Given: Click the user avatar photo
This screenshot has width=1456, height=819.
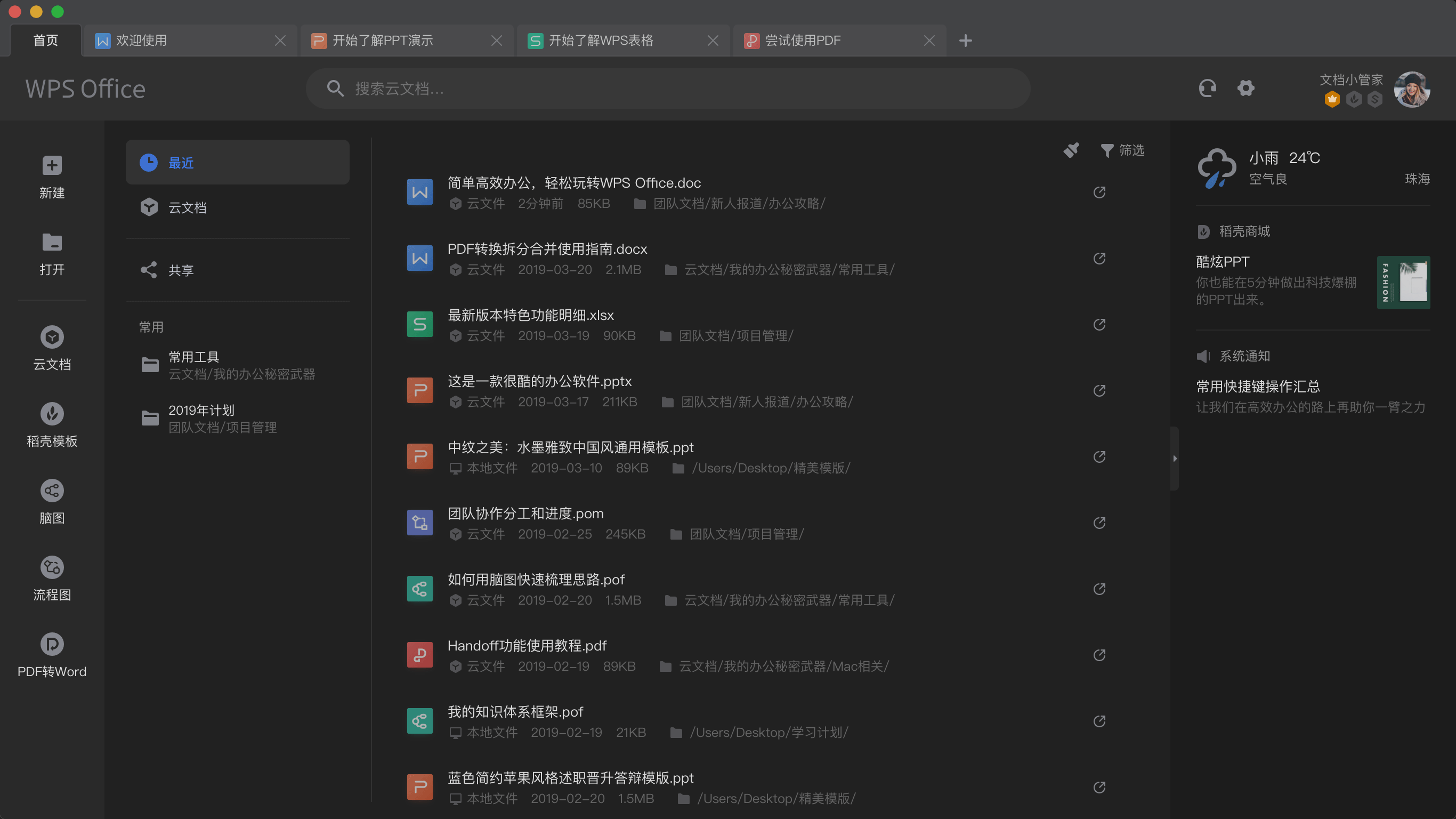Looking at the screenshot, I should pyautogui.click(x=1411, y=90).
